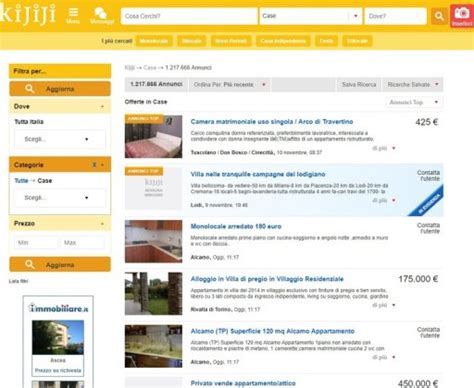Remove the Categorie filter with the X
Image resolution: width=474 pixels, height=388 pixels.
tap(94, 165)
